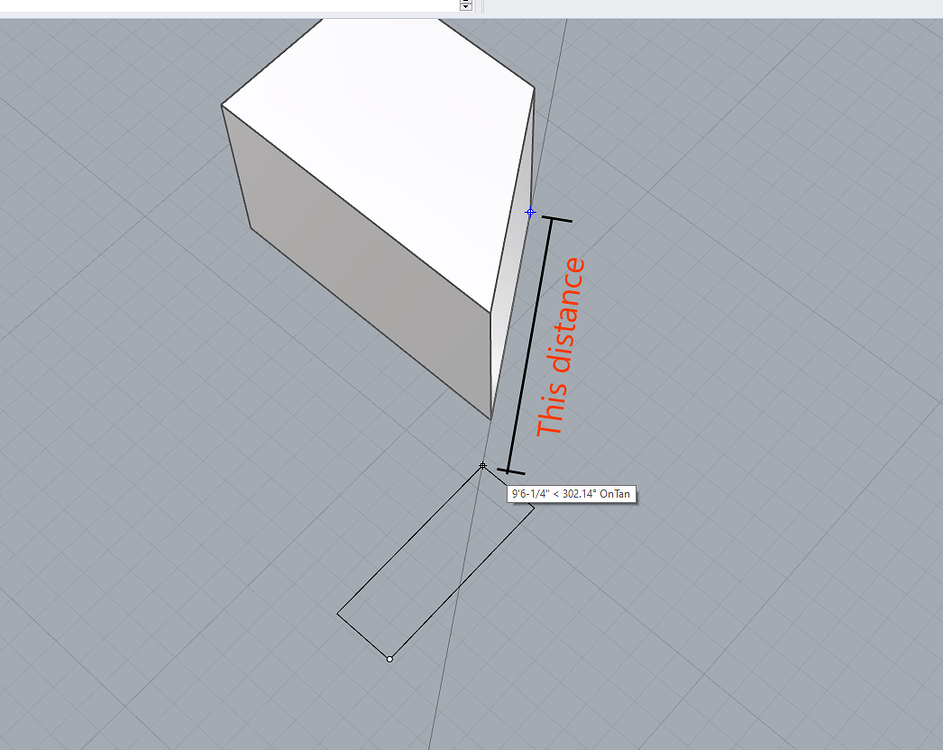Open the drop-down stepper at top of screen
This screenshot has height=750, width=943.
click(x=466, y=5)
